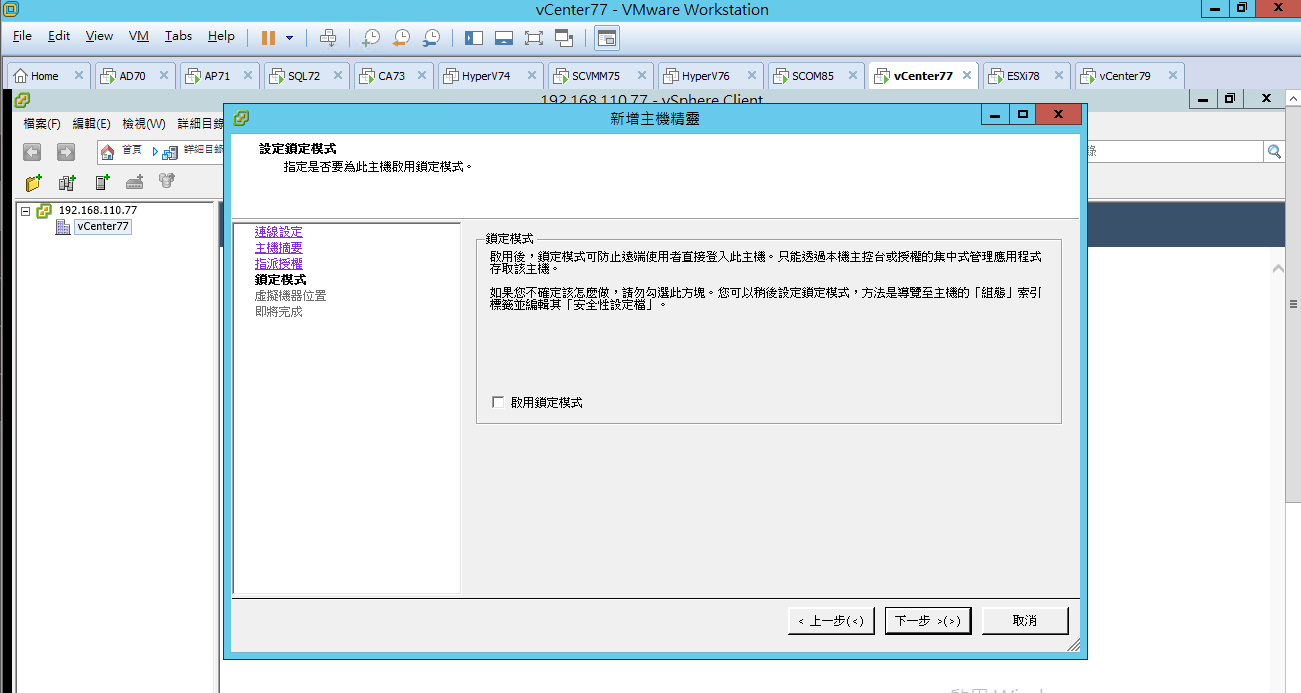Go to the 連線設定 wizard step
The height and width of the screenshot is (693, 1301).
point(278,232)
